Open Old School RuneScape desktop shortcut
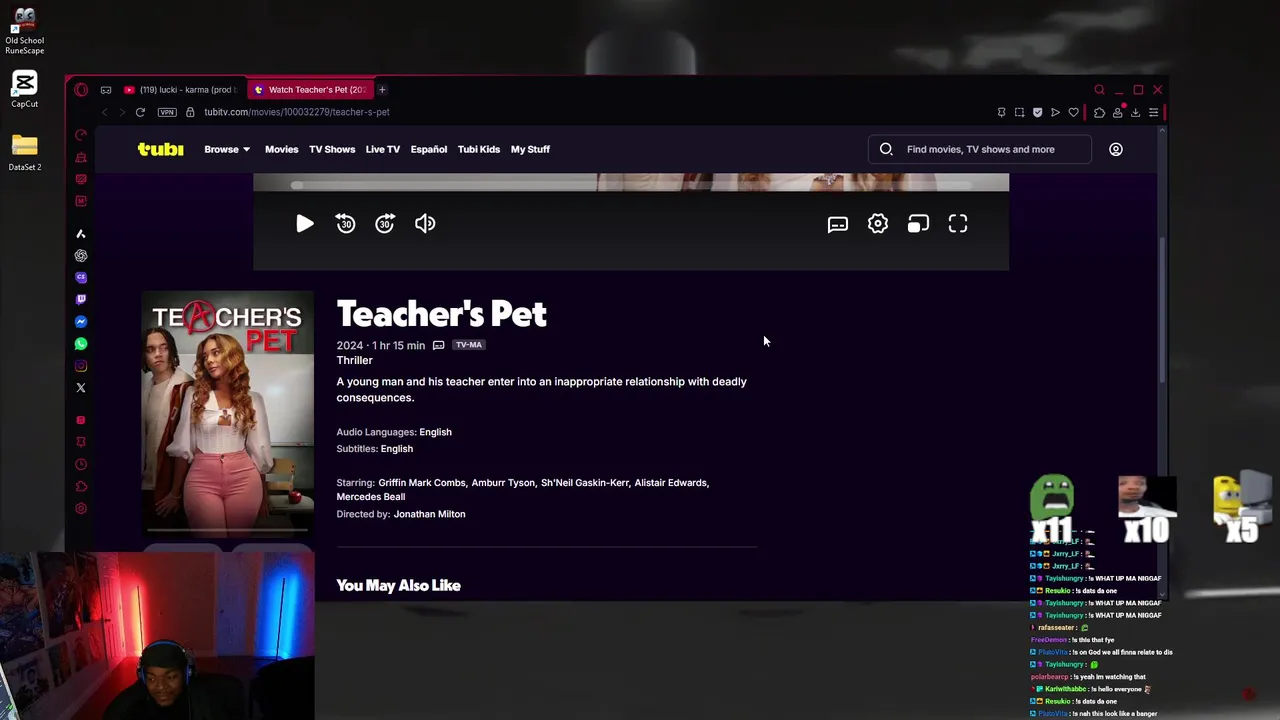Image resolution: width=1280 pixels, height=720 pixels. 25,32
